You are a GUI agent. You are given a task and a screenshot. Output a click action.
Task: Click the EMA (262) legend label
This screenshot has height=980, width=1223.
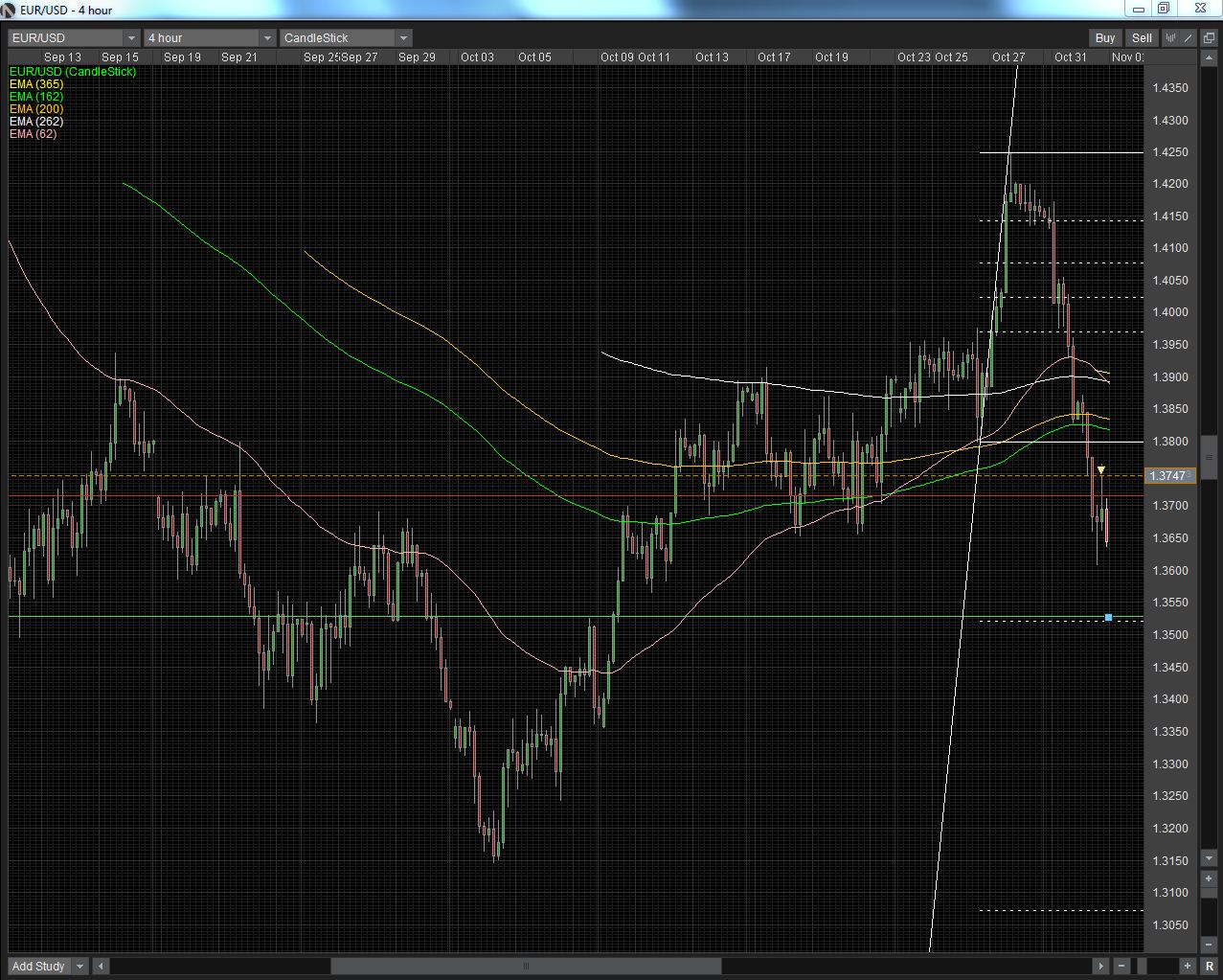tap(36, 122)
